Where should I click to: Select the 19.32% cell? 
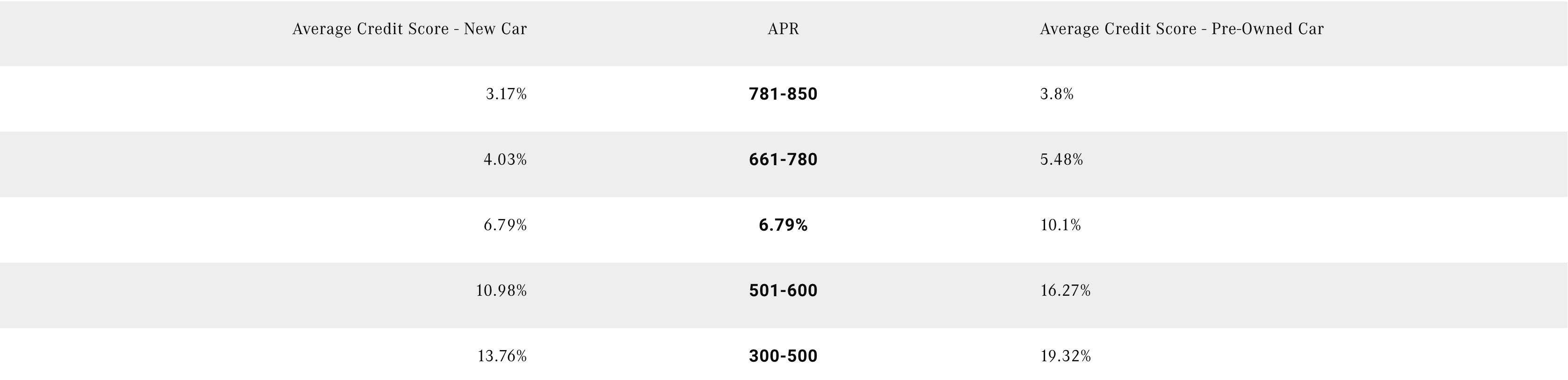(1065, 356)
